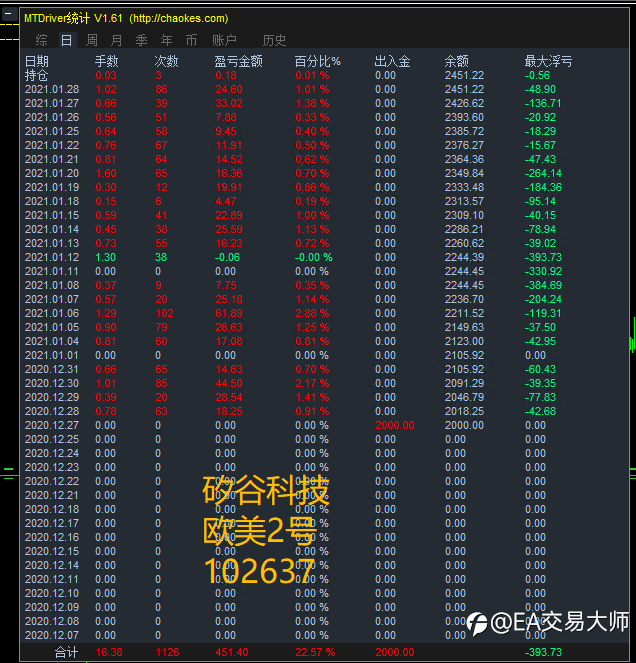Open the 月 monthly tab

pyautogui.click(x=116, y=40)
